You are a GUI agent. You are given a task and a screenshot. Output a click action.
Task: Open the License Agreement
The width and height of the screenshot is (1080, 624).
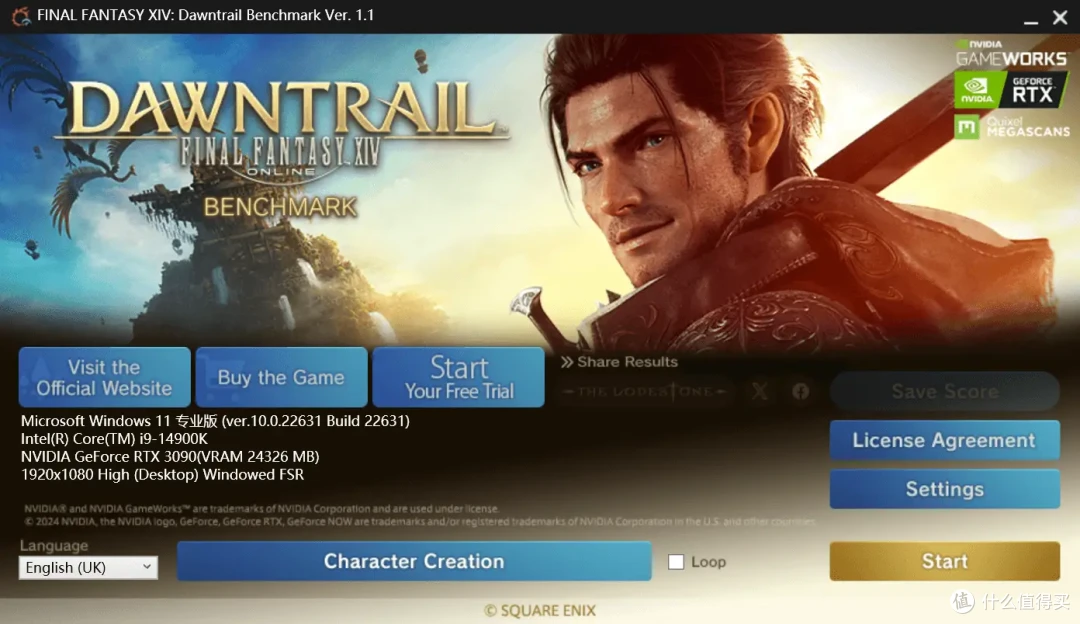[944, 440]
